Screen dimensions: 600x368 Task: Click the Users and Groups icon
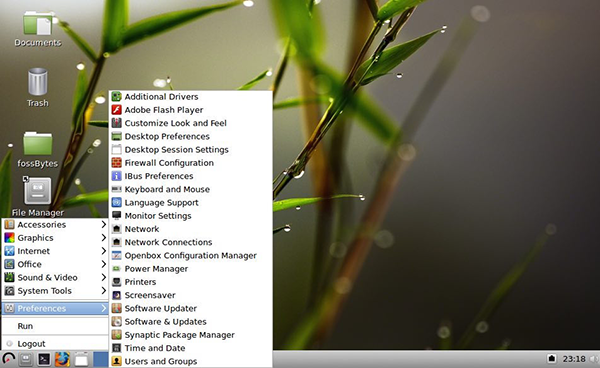pos(116,361)
